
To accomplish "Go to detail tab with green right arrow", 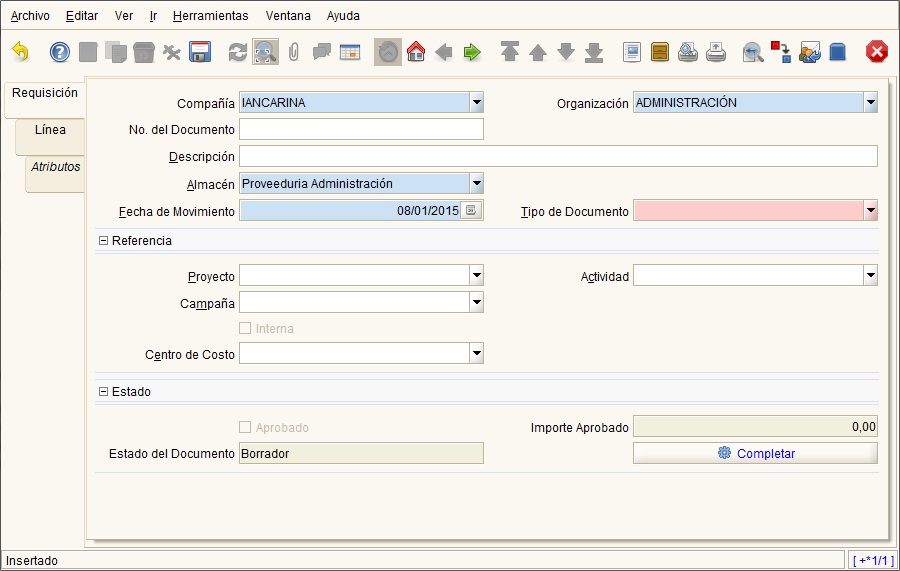I will (472, 52).
